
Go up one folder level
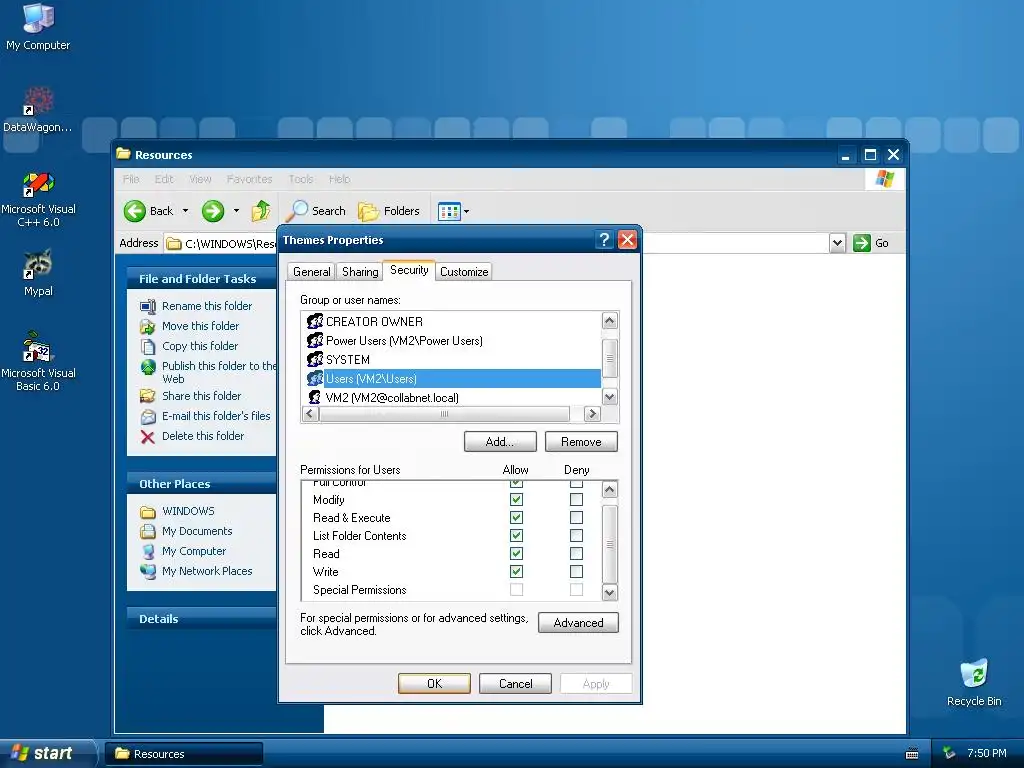261,211
